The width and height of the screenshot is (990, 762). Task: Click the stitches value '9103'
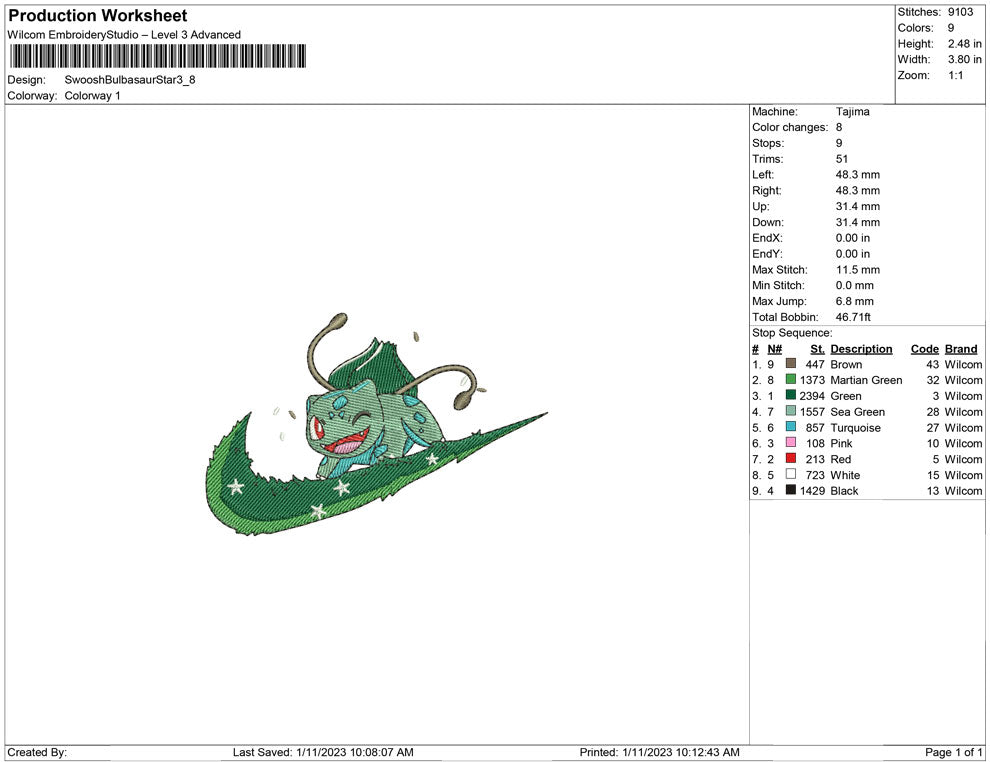(x=960, y=12)
